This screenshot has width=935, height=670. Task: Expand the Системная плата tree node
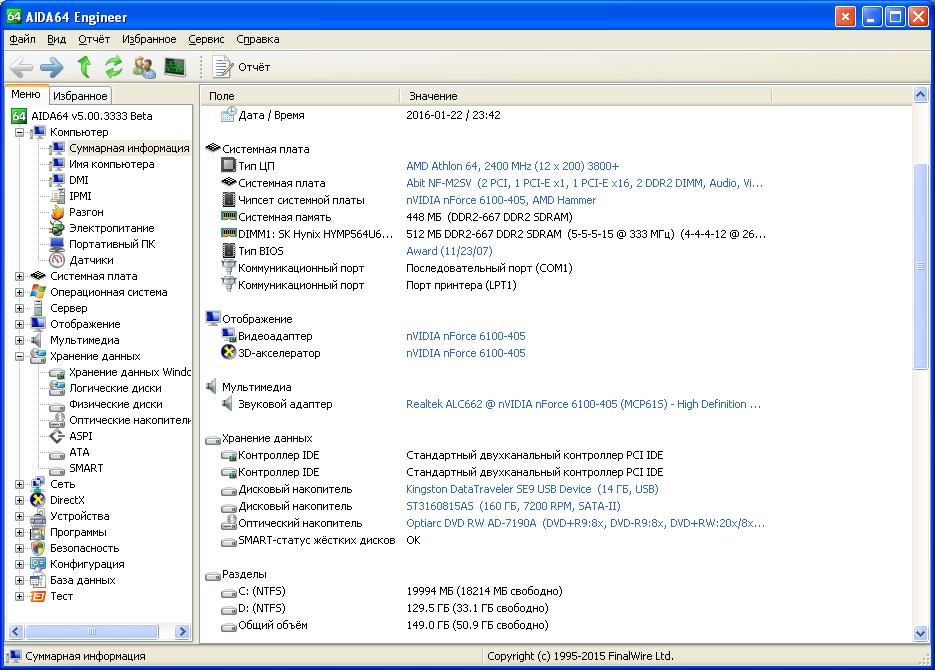pyautogui.click(x=20, y=276)
